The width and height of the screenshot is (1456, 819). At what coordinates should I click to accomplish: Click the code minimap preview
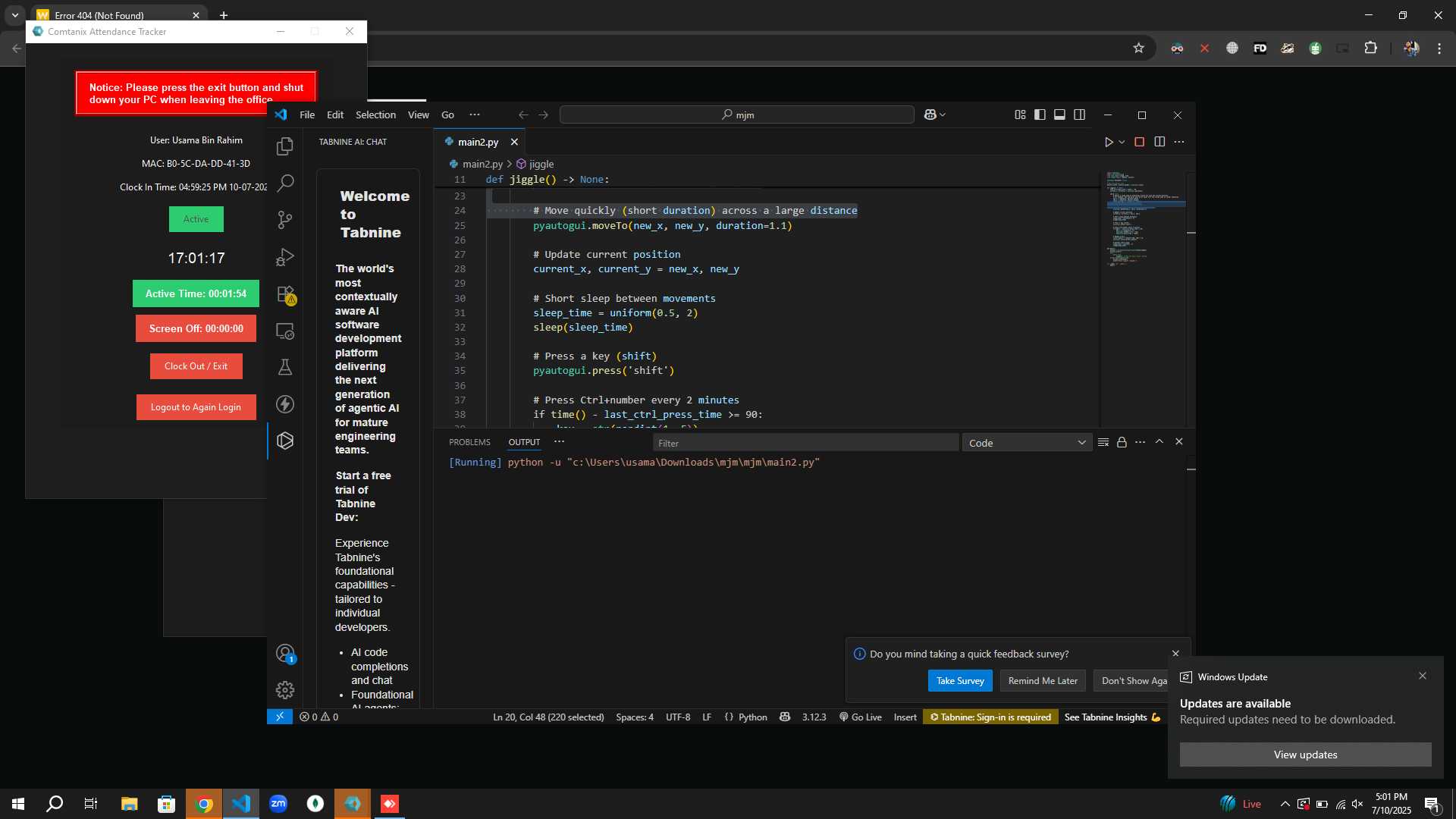tap(1145, 220)
